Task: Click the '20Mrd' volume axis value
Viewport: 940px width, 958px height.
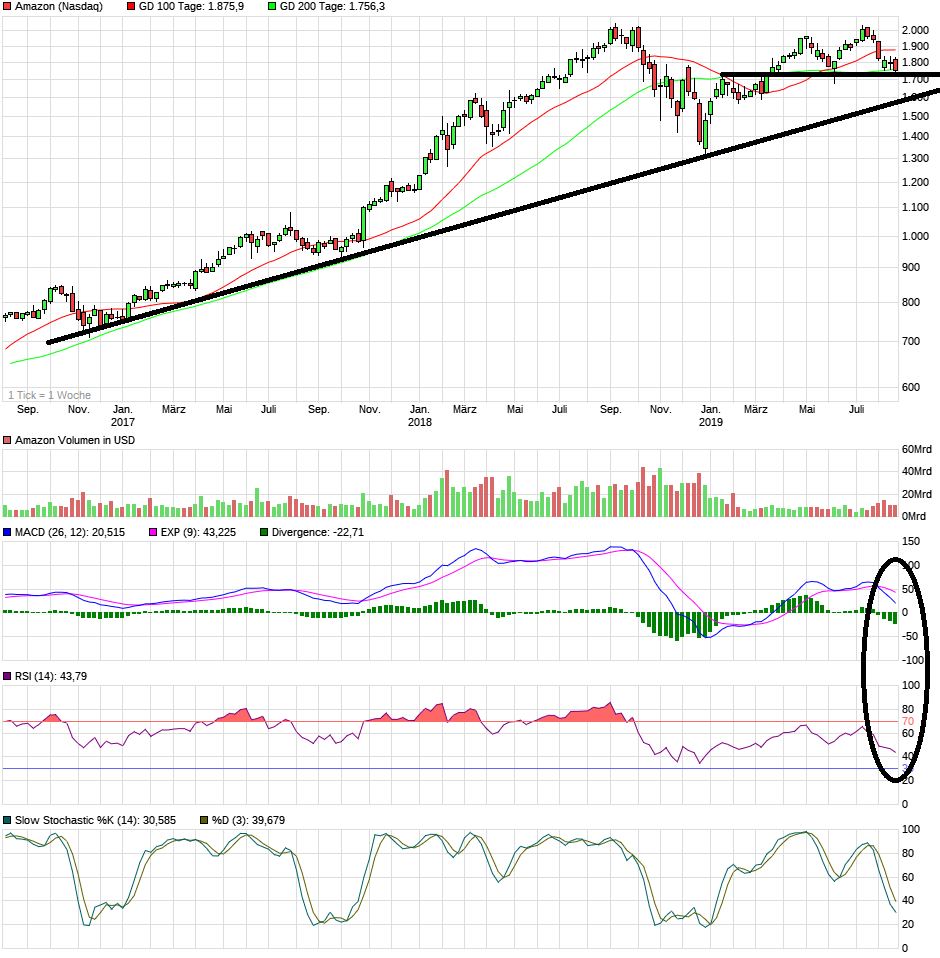Action: click(917, 494)
